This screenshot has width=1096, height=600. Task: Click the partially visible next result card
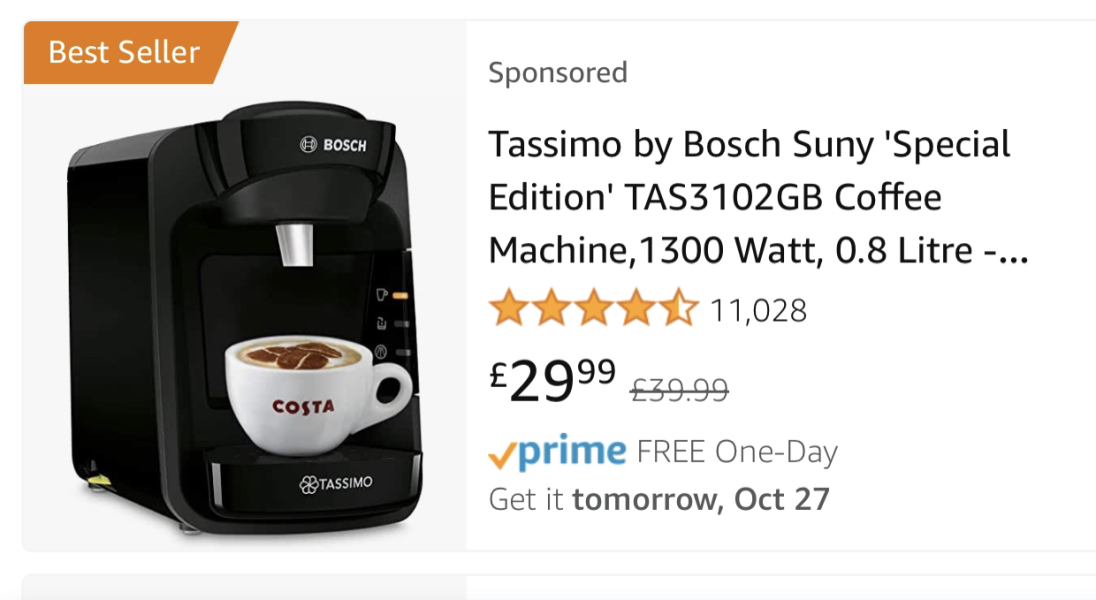(x=548, y=588)
